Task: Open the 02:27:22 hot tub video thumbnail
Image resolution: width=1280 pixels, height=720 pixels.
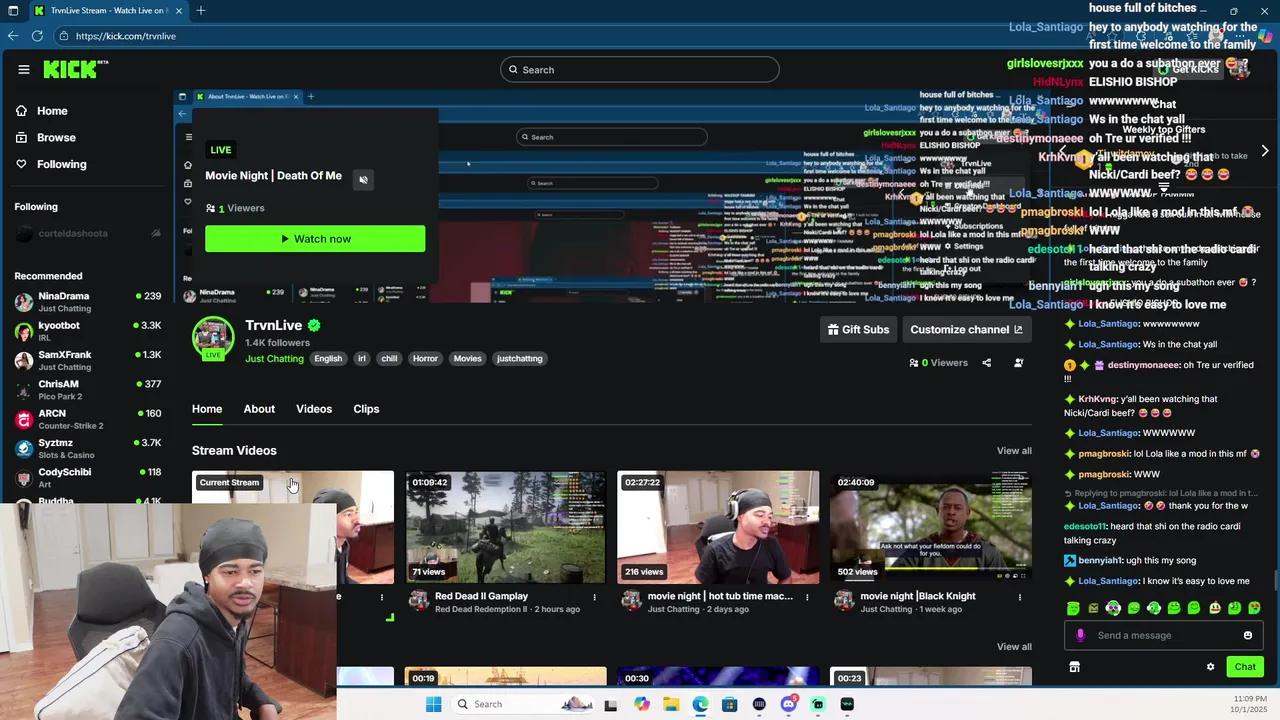Action: point(718,527)
